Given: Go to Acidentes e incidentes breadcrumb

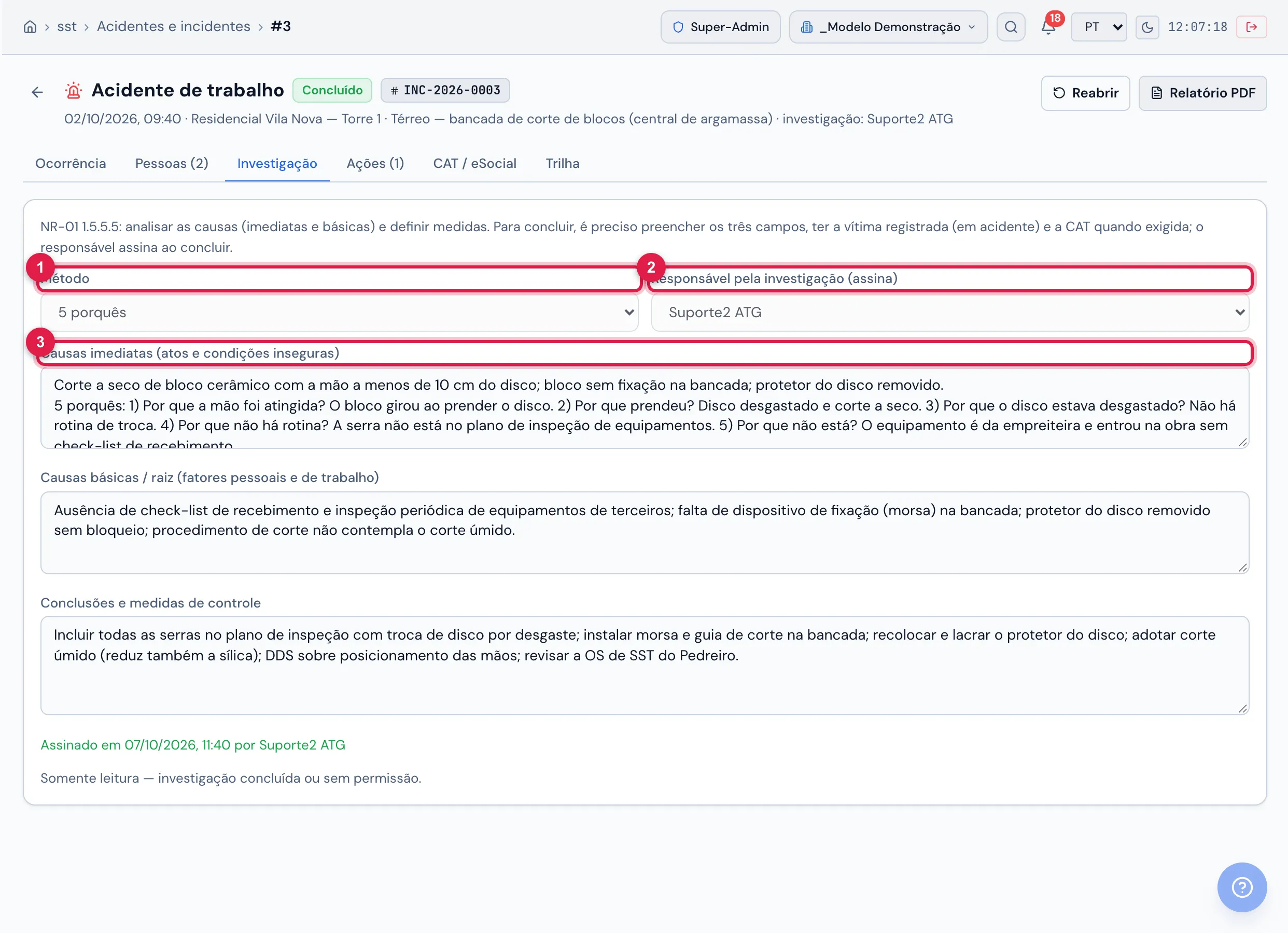Looking at the screenshot, I should (x=173, y=26).
